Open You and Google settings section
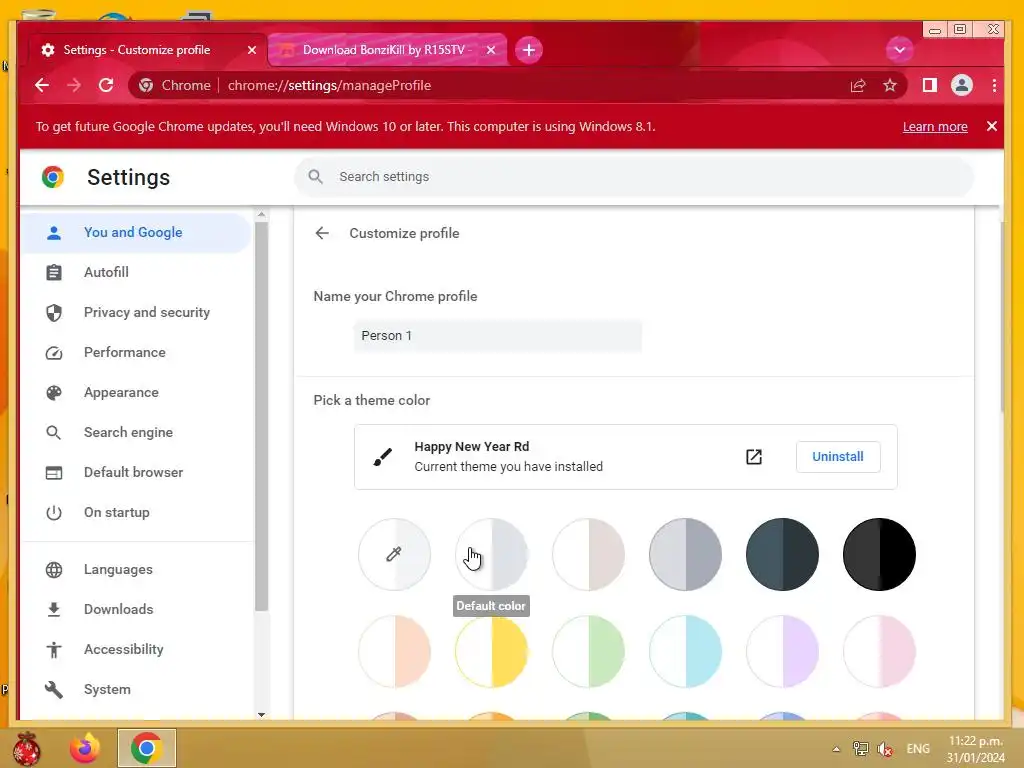 pyautogui.click(x=136, y=232)
